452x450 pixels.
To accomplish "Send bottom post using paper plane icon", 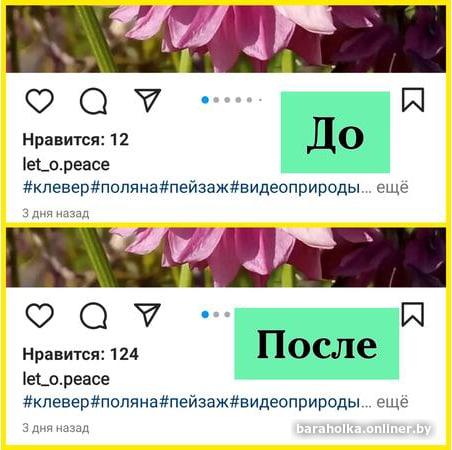I will [x=148, y=314].
